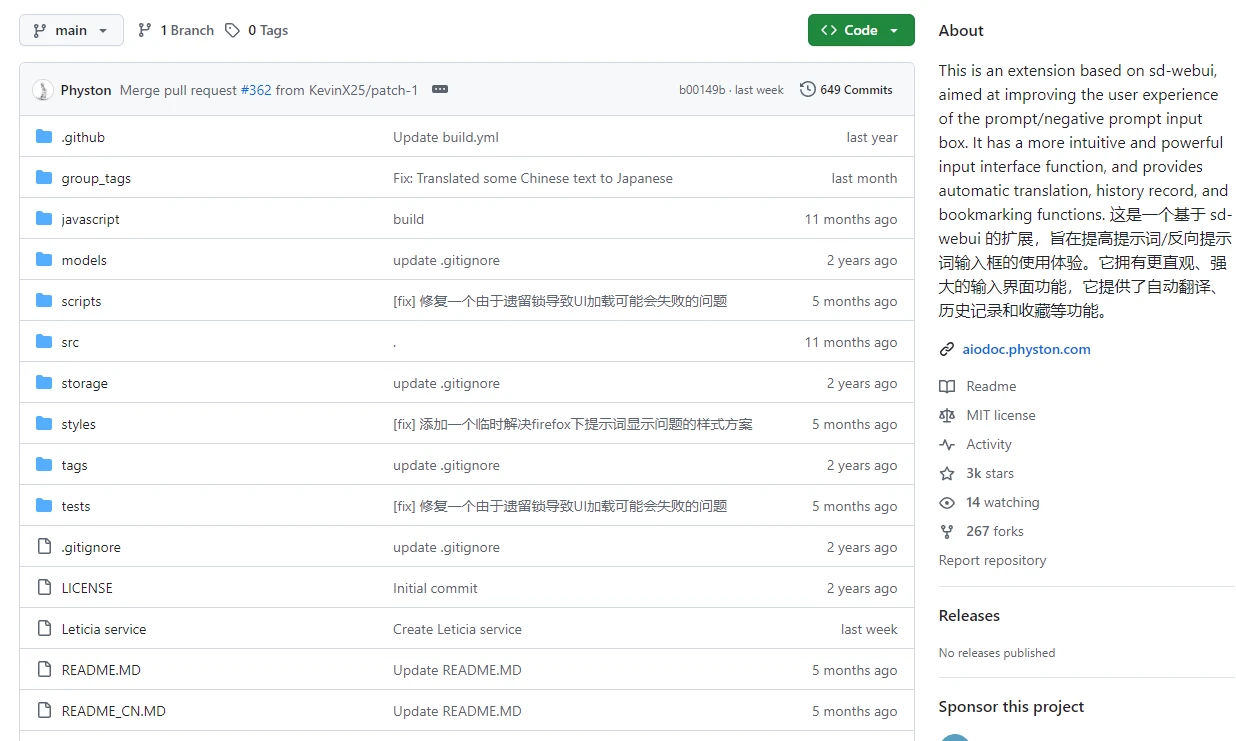Image resolution: width=1236 pixels, height=741 pixels.
Task: Expand commit message details ellipsis
Action: (440, 89)
